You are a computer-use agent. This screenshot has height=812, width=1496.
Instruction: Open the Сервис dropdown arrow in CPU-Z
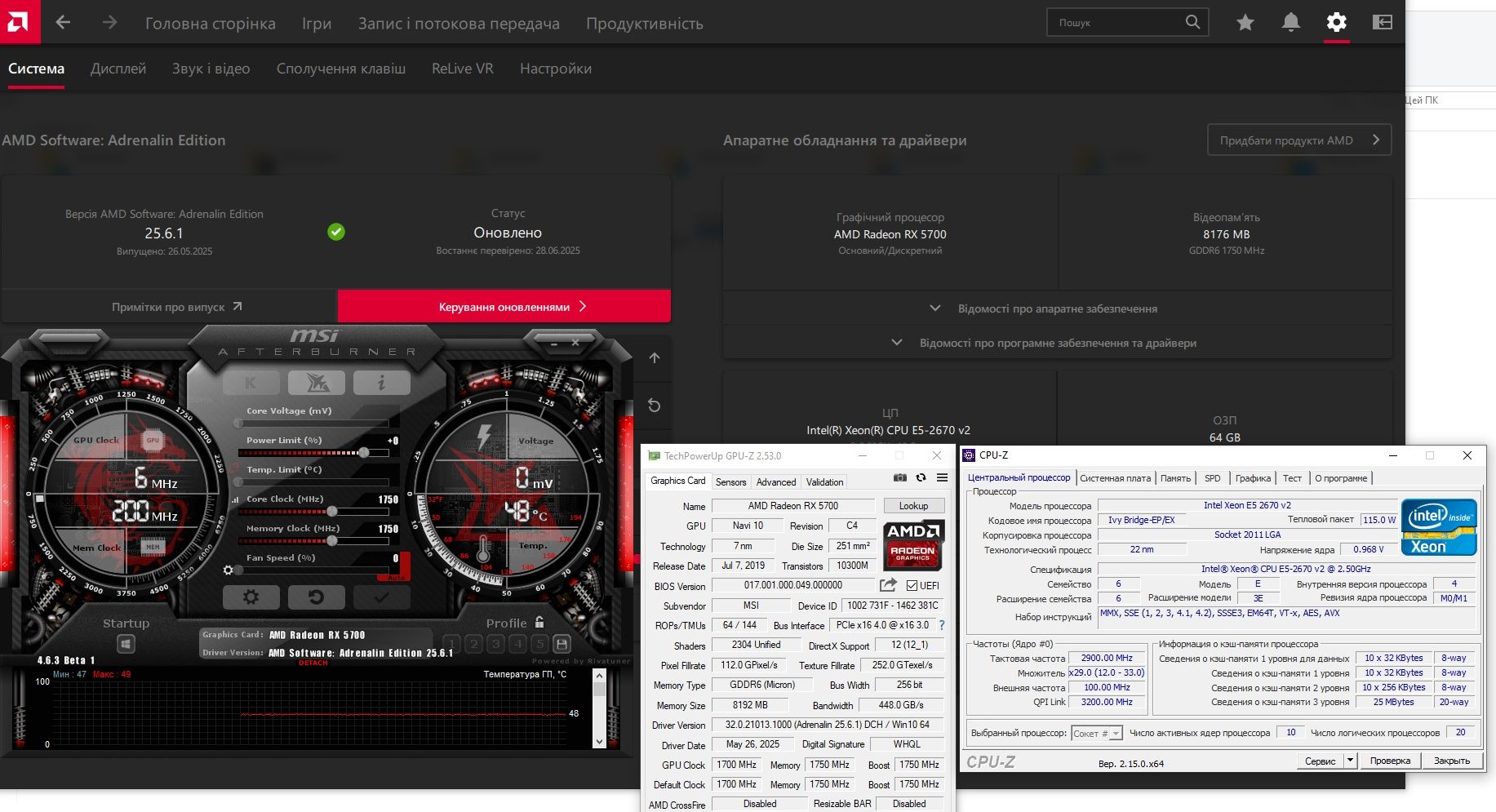[x=1350, y=761]
